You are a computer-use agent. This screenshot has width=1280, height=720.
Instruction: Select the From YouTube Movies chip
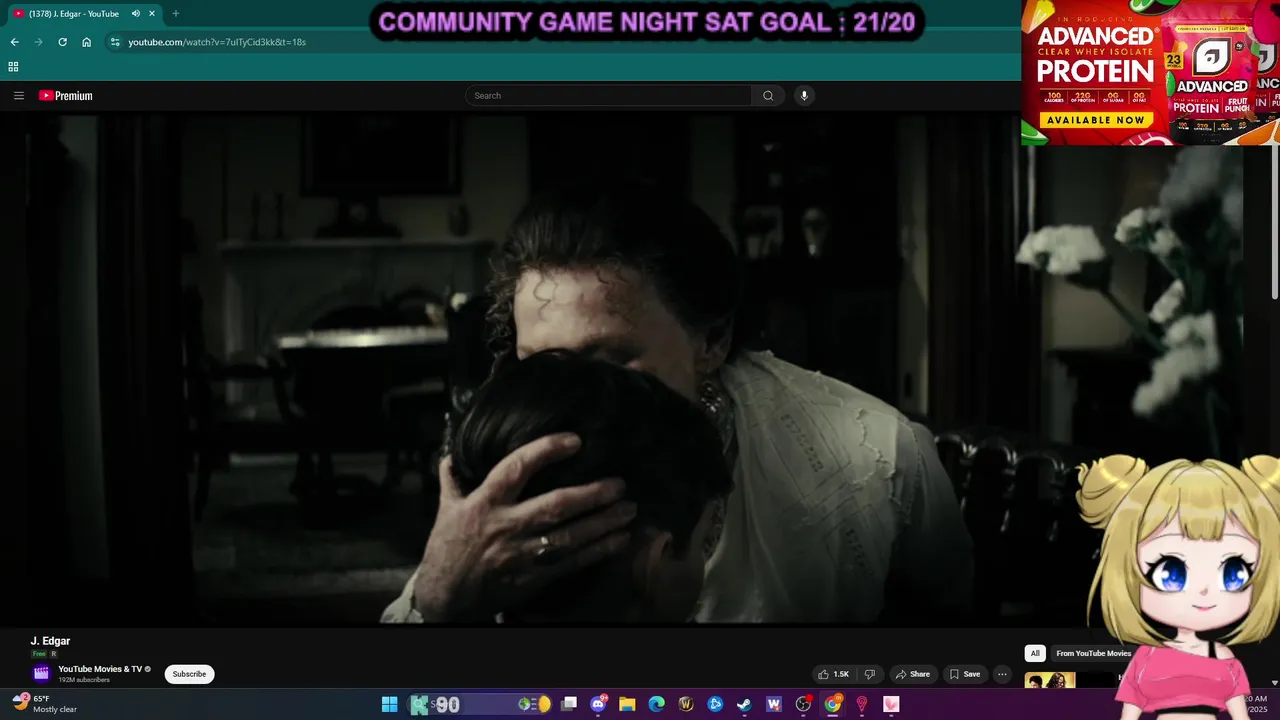pyautogui.click(x=1093, y=653)
